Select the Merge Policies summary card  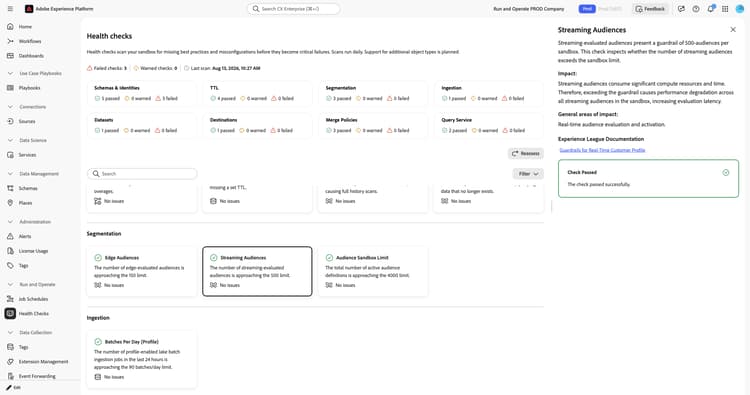coord(373,125)
